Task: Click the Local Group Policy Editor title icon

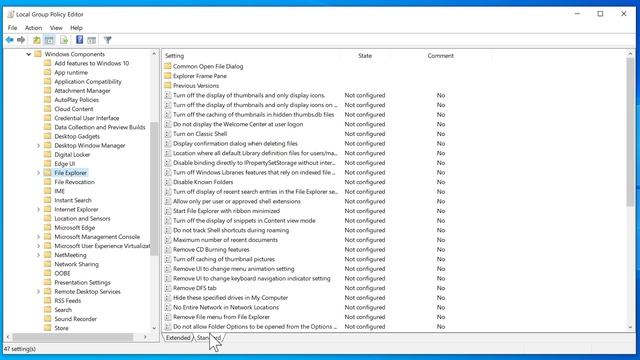Action: coord(11,14)
